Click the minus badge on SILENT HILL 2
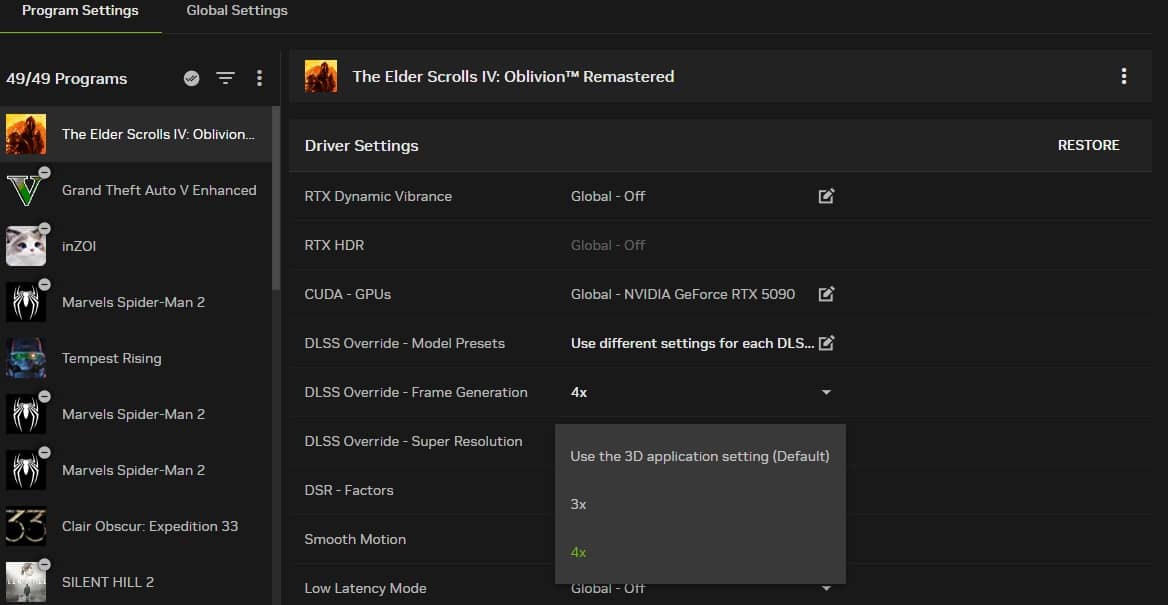 pos(45,564)
